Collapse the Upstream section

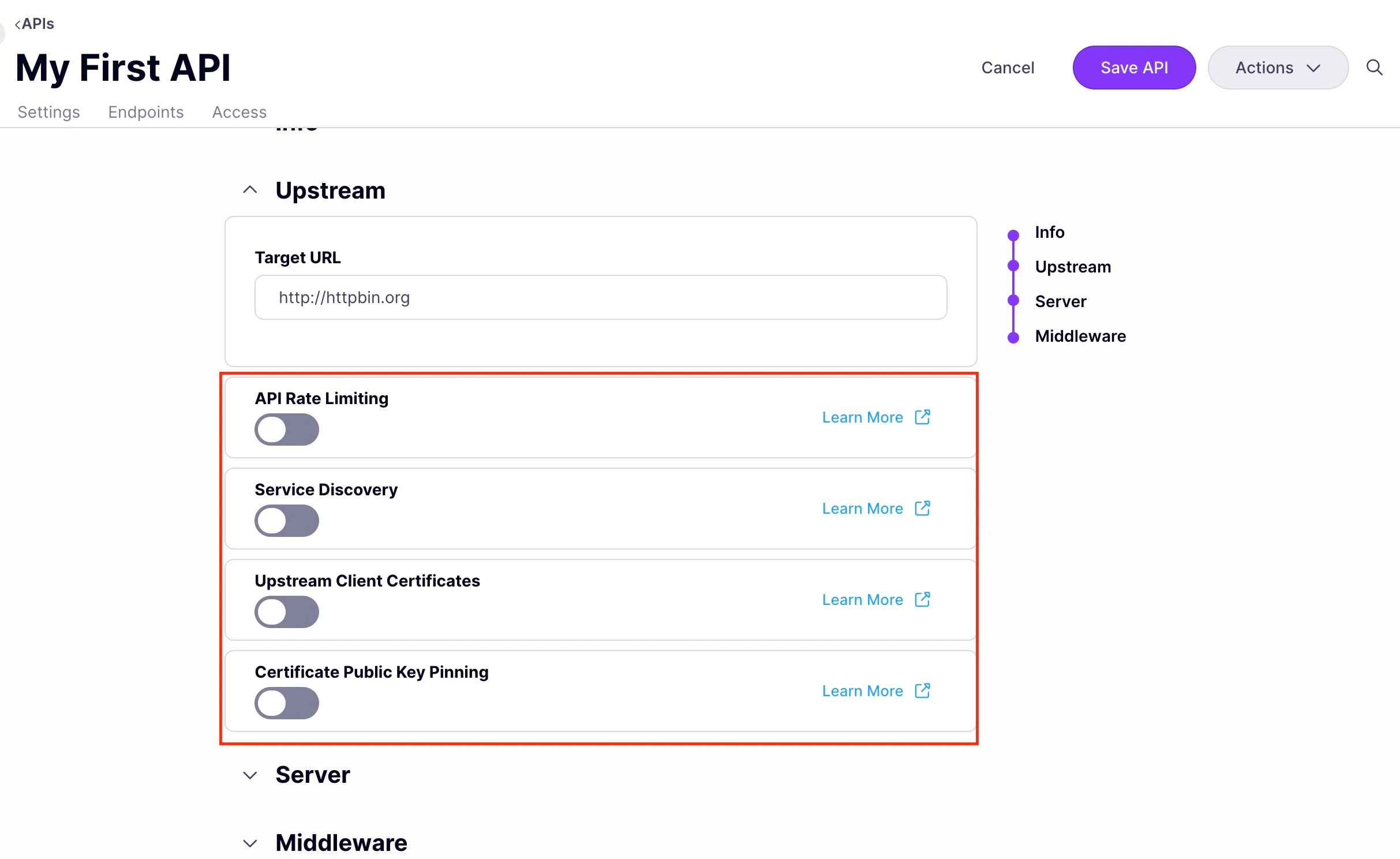250,189
